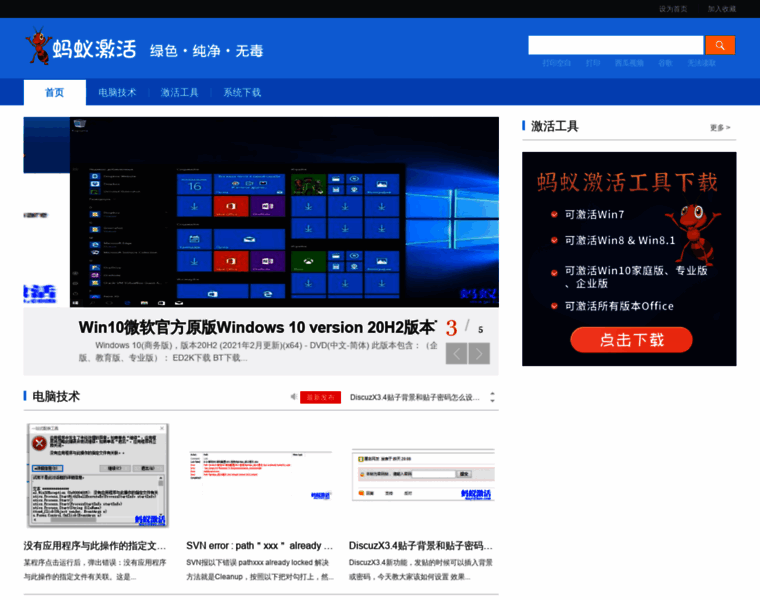Click the speaker icon beside 最新发布
Viewport: 760px width, 600px height.
pos(294,397)
